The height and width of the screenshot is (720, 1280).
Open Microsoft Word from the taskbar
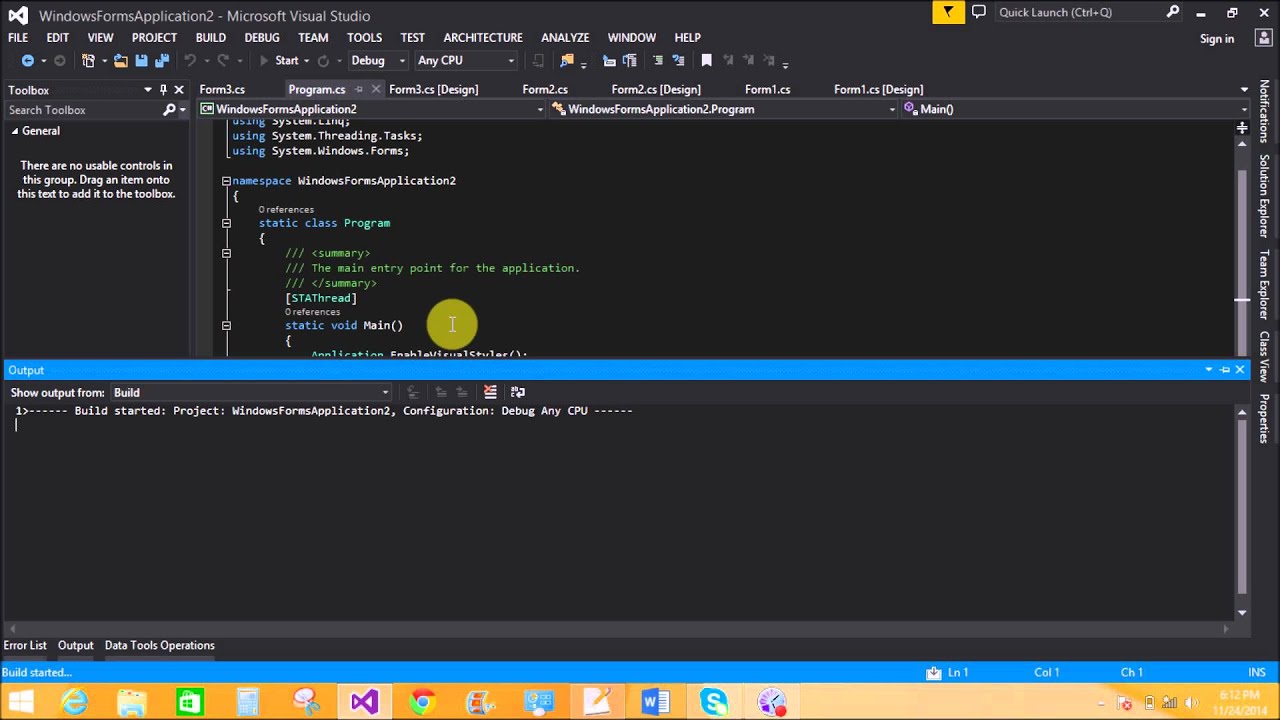coord(655,701)
